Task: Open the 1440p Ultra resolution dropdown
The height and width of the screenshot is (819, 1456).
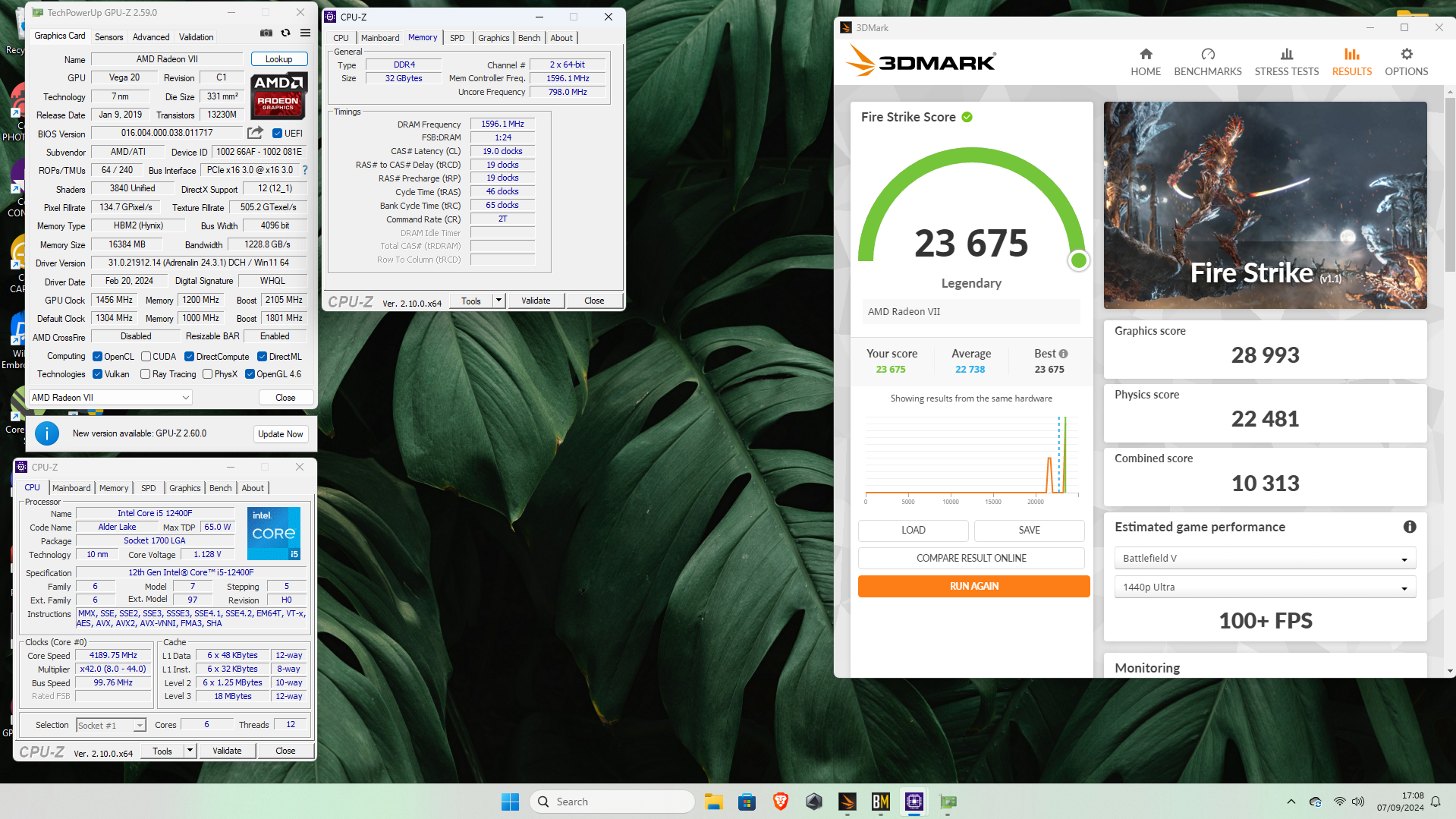Action: point(1265,587)
